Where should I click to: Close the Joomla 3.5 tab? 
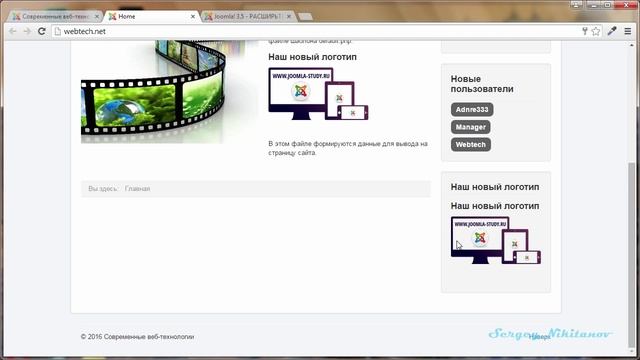[289, 16]
